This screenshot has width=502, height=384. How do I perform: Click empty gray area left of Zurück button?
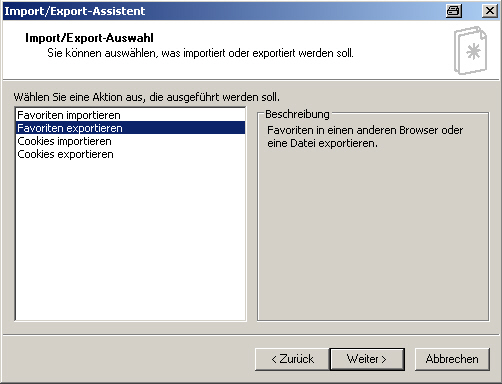click(127, 359)
